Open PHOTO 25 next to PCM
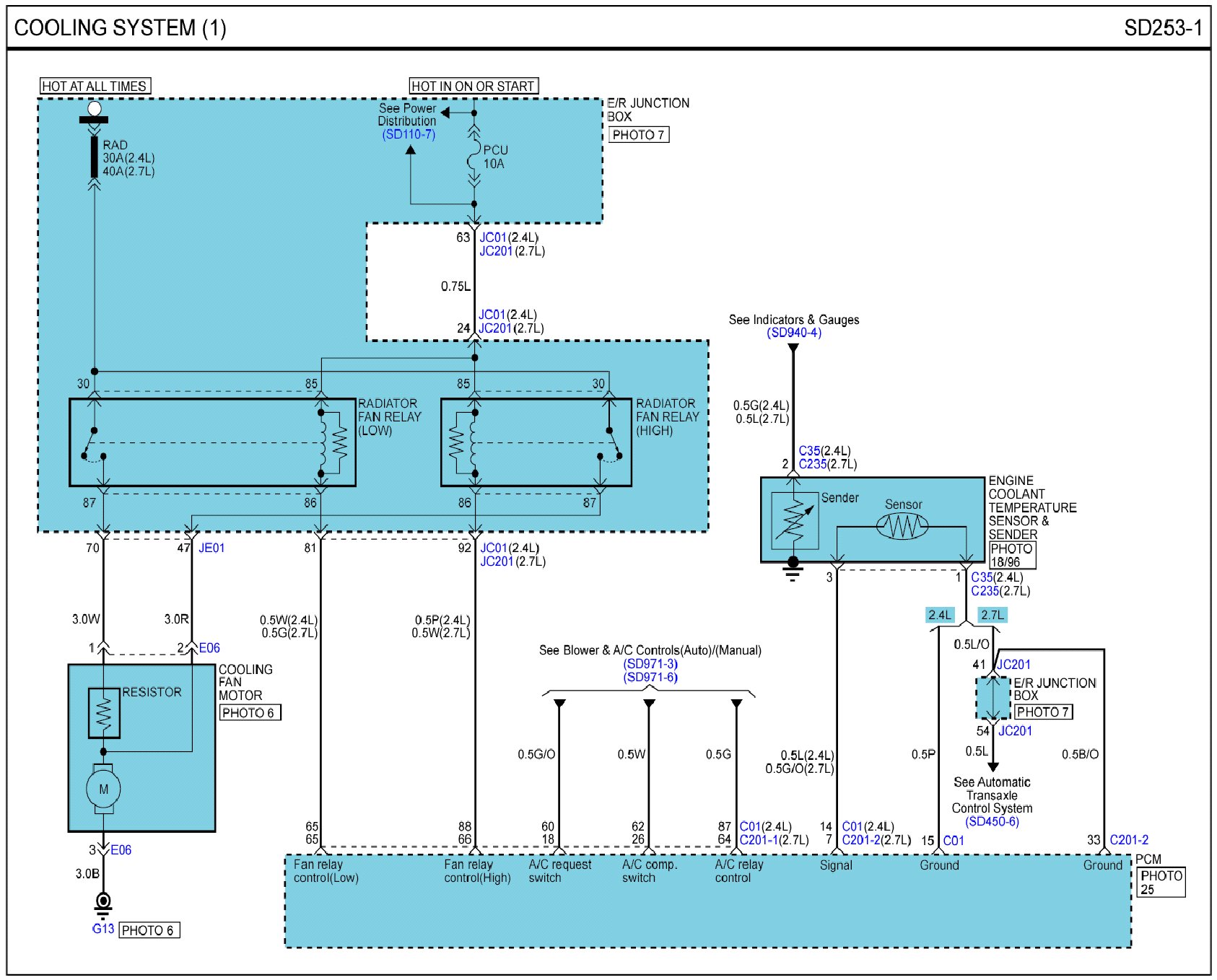Screen dimensions: 1217x980 pos(1161,882)
